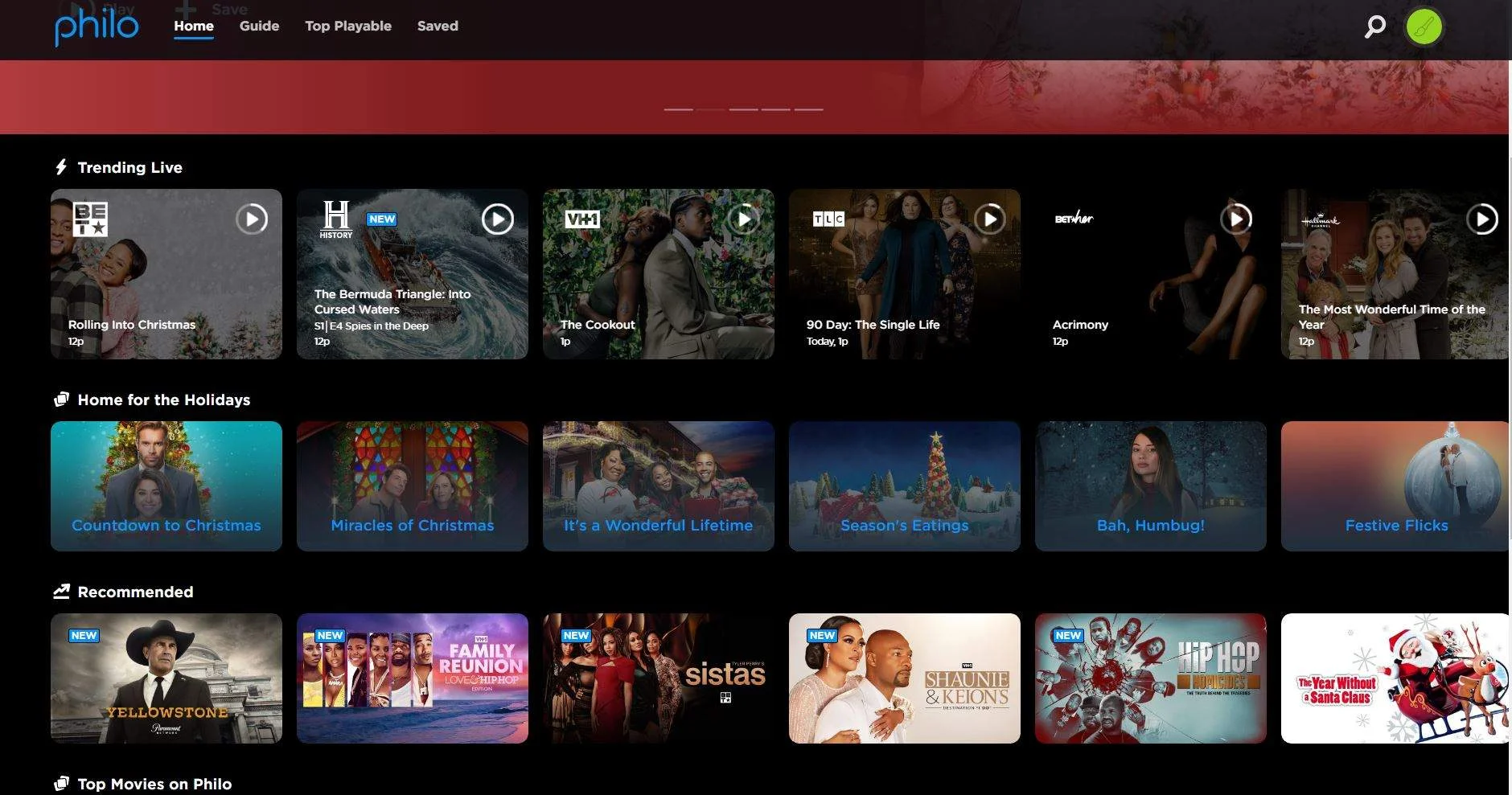The image size is (1512, 795).
Task: Go to the Home tab
Action: (194, 26)
